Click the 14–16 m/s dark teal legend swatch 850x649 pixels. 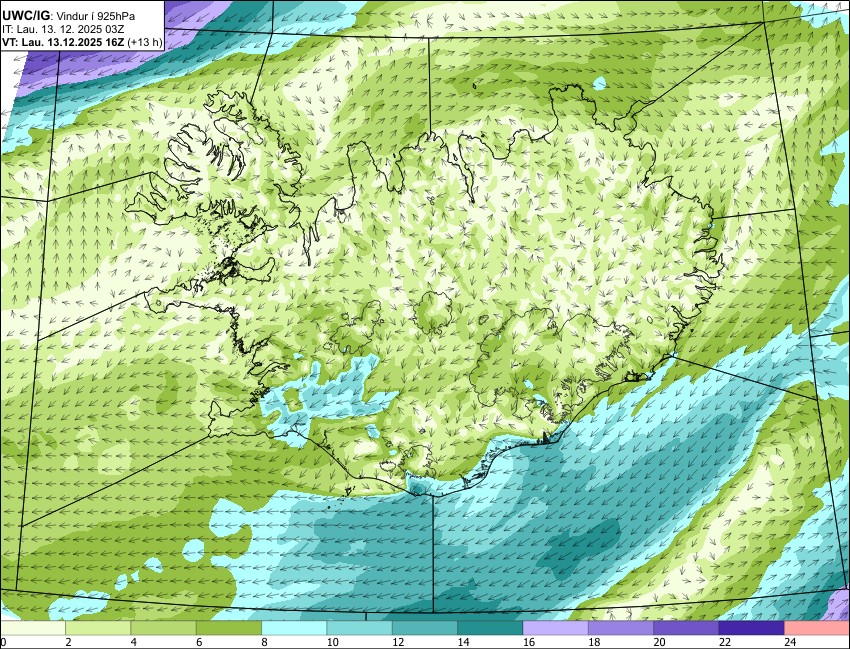490,628
